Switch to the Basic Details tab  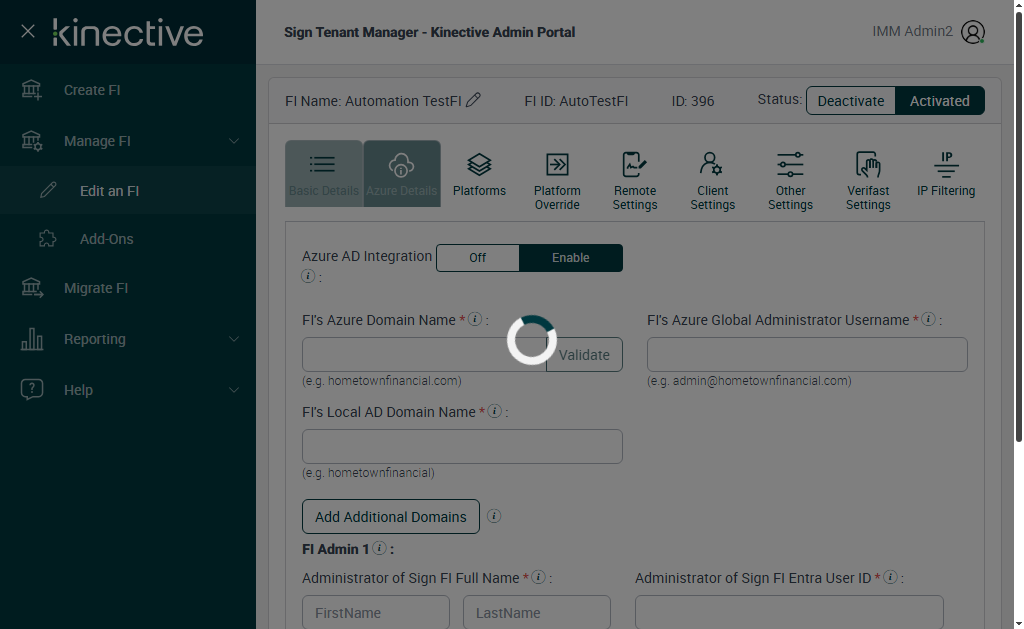click(x=324, y=174)
